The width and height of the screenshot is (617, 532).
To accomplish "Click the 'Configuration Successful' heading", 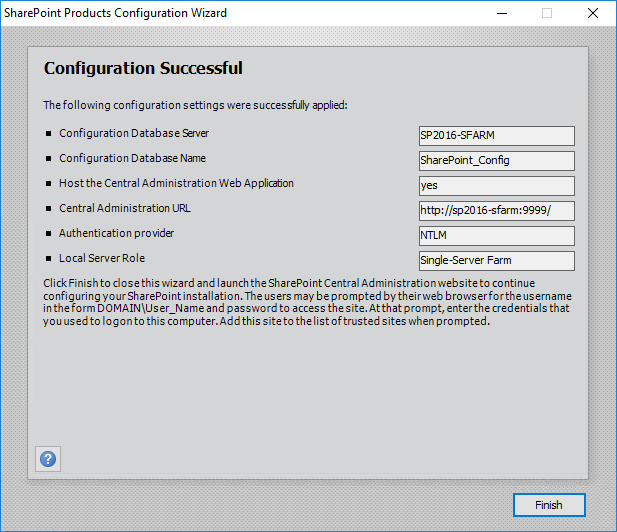I will (x=143, y=68).
